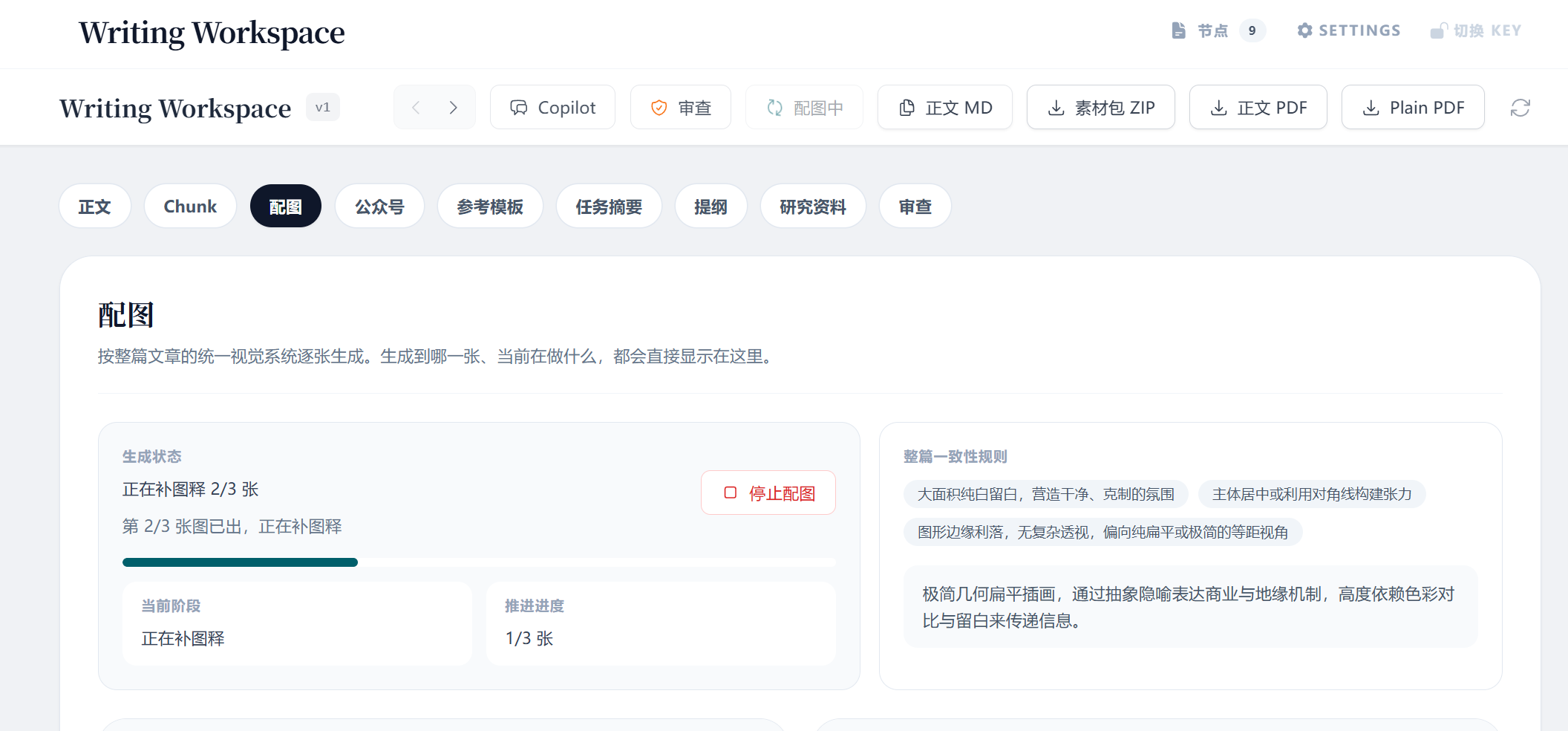Switch to the 正文 tab
Viewport: 1568px width, 731px height.
click(95, 207)
